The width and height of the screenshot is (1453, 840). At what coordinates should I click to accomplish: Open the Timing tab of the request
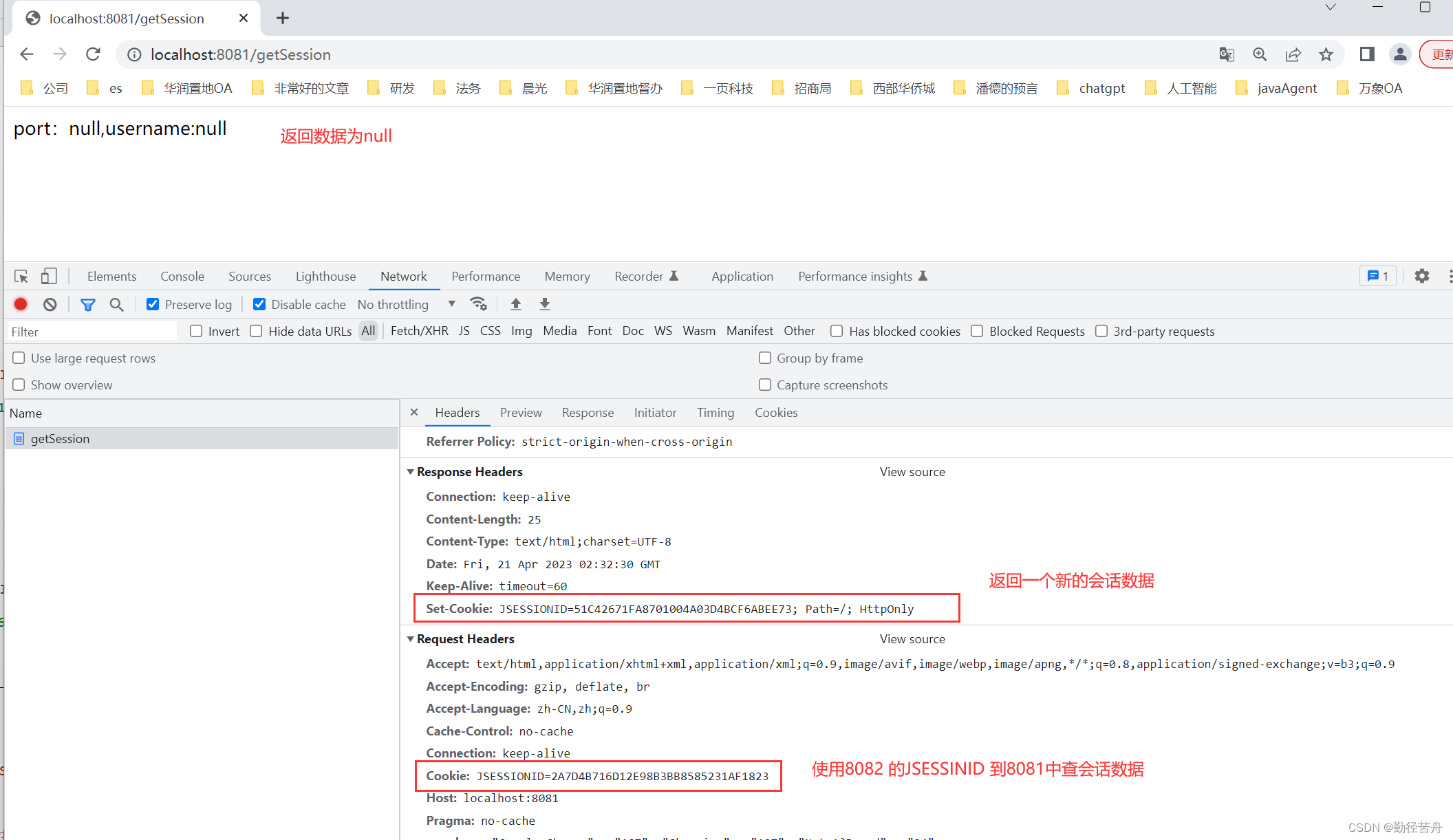715,412
